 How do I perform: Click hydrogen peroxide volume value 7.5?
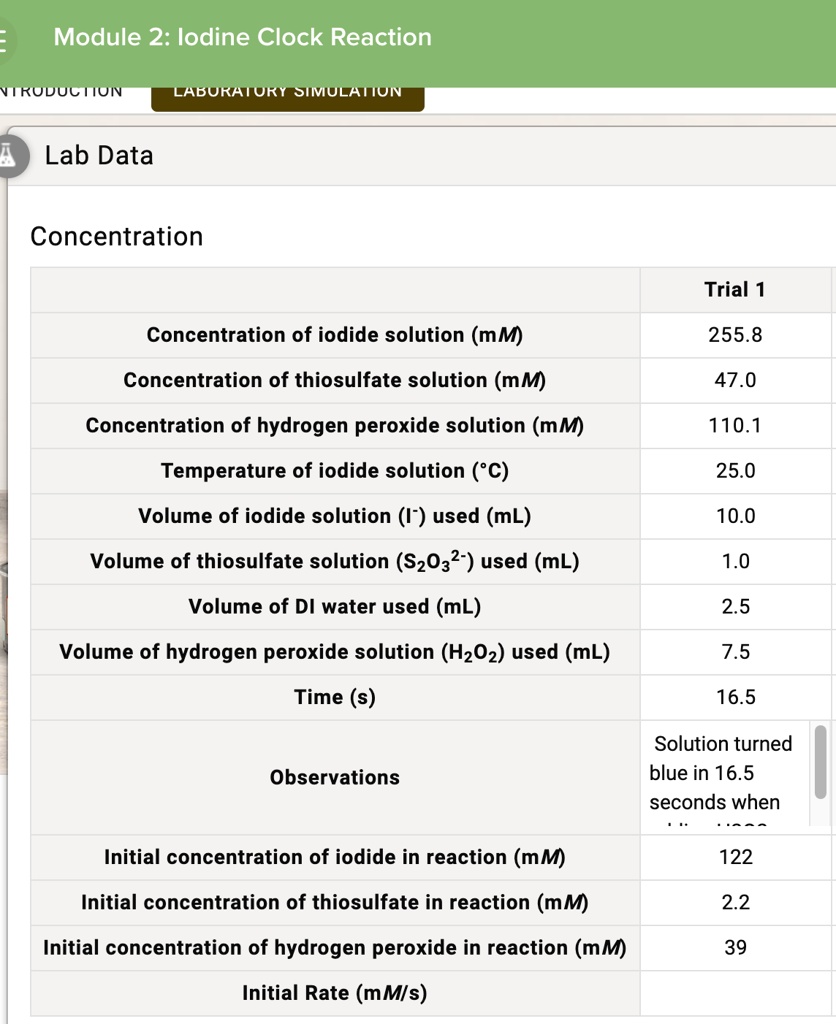point(735,652)
